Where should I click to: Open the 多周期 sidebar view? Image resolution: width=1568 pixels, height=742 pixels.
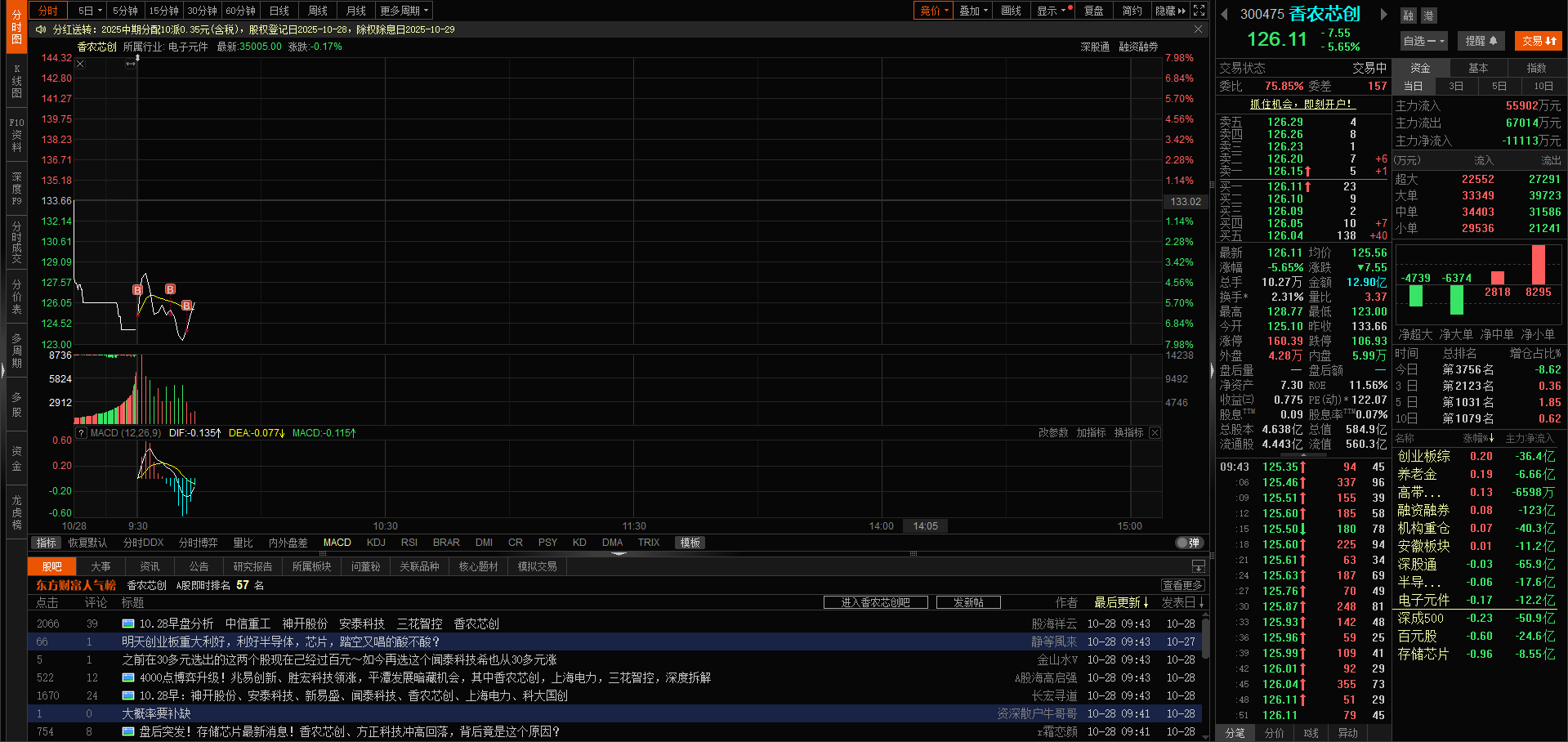tap(16, 351)
